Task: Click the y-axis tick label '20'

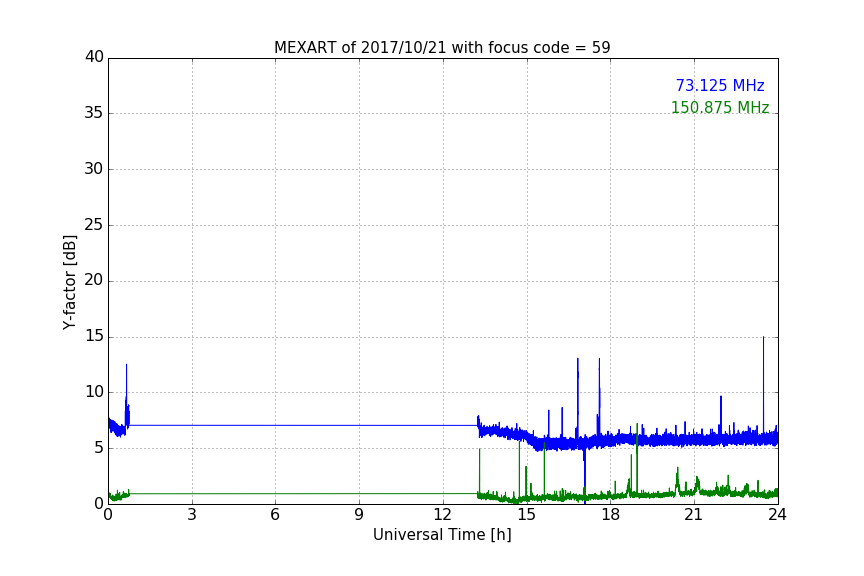Action: (94, 280)
